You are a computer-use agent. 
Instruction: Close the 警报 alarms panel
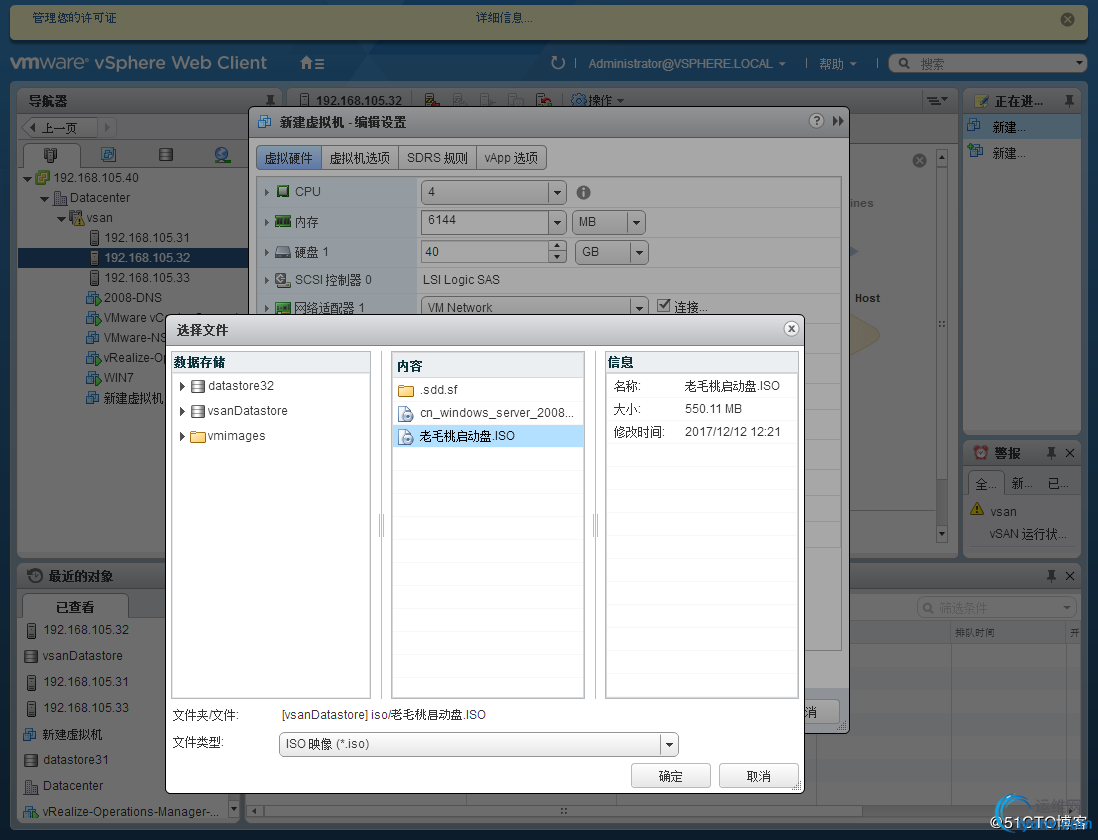tap(1070, 453)
